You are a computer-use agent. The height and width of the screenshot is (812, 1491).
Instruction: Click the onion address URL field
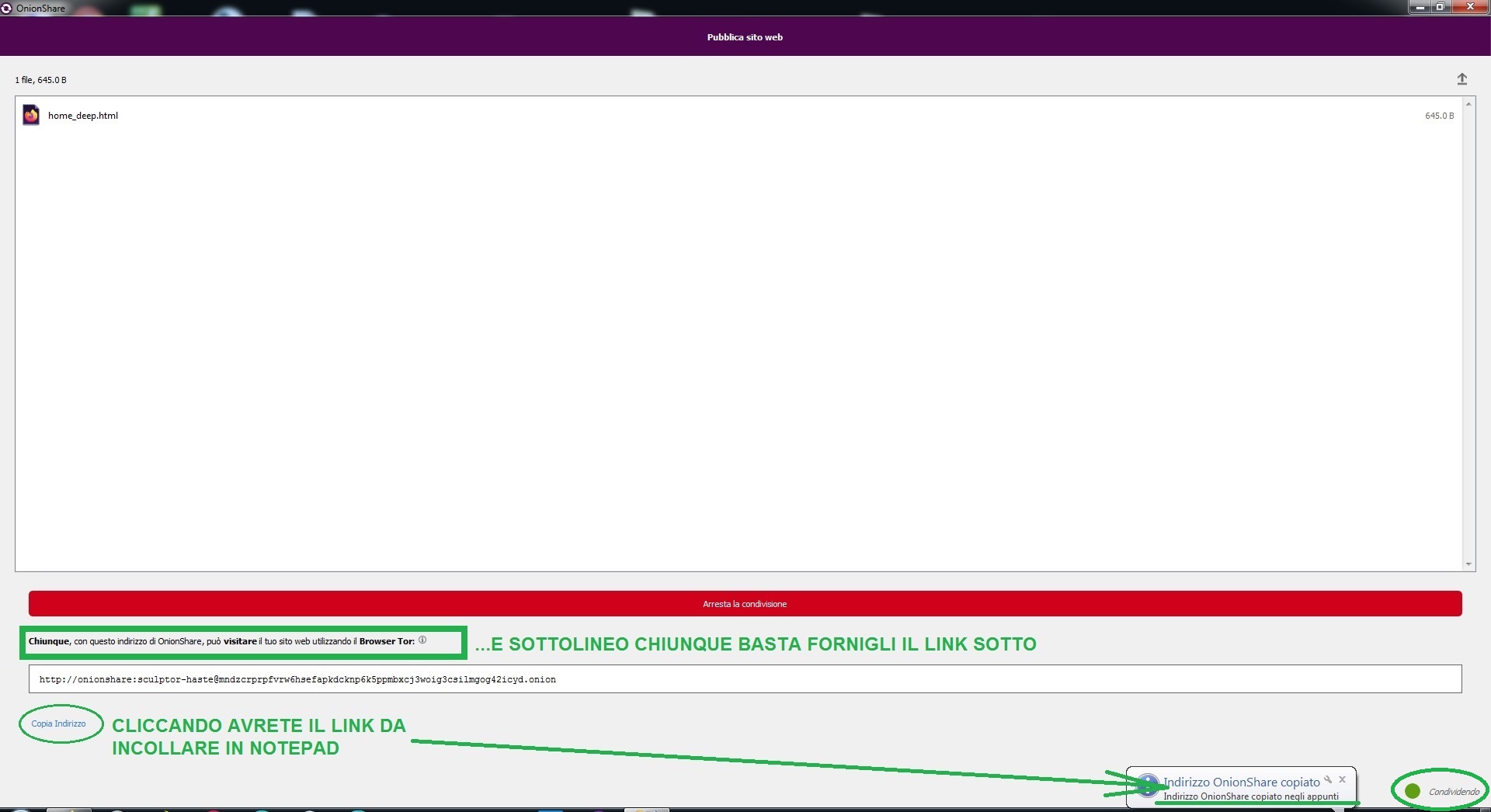pos(745,679)
